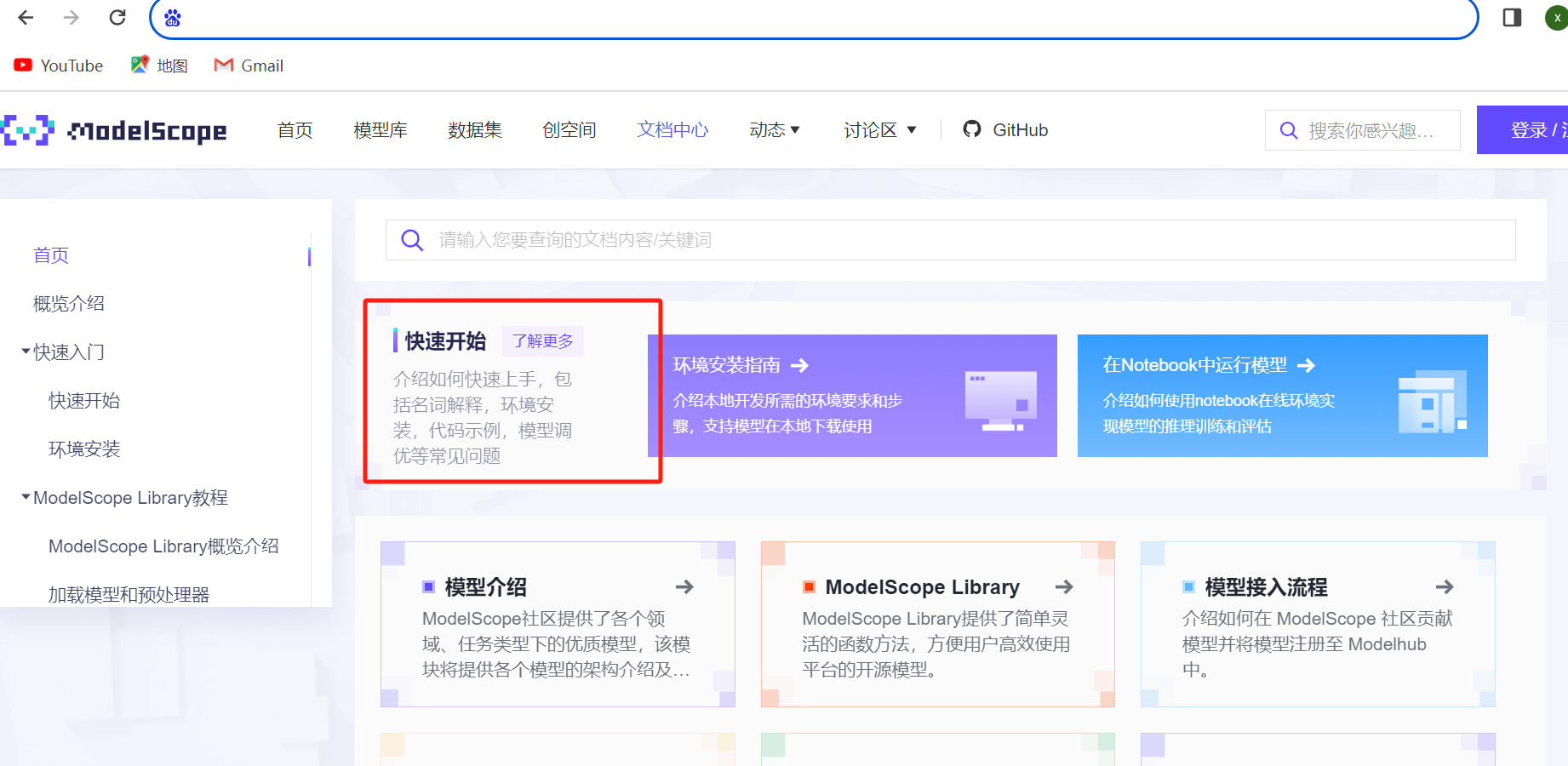The width and height of the screenshot is (1568, 766).
Task: Reload the page with the refresh icon
Action: tap(117, 17)
